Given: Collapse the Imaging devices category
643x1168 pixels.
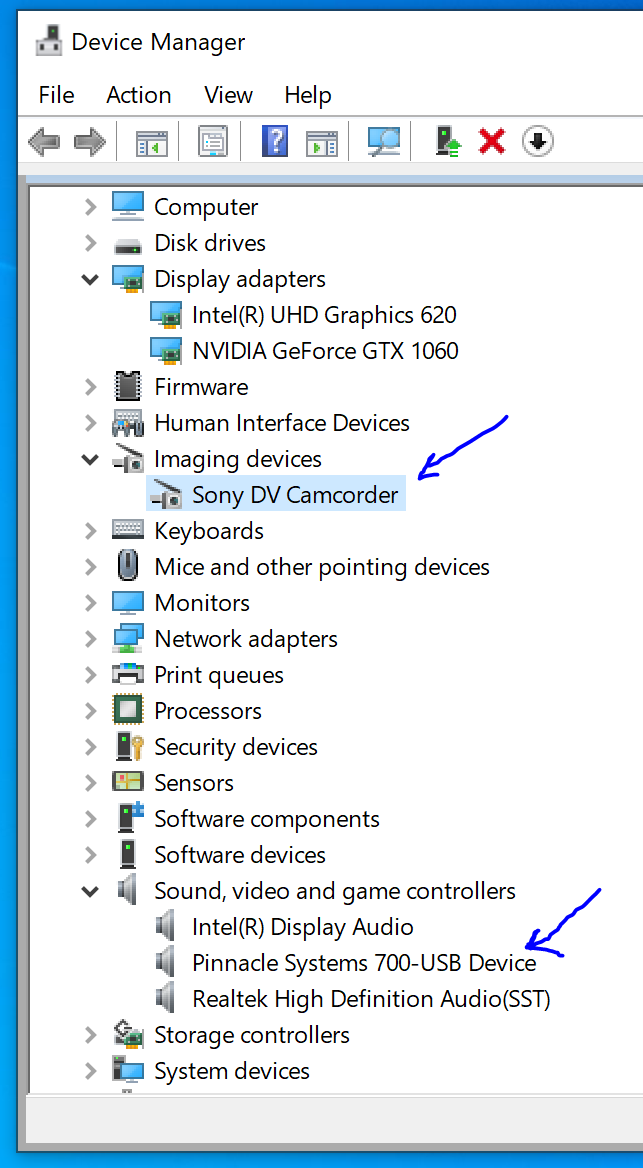Looking at the screenshot, I should pos(91,459).
